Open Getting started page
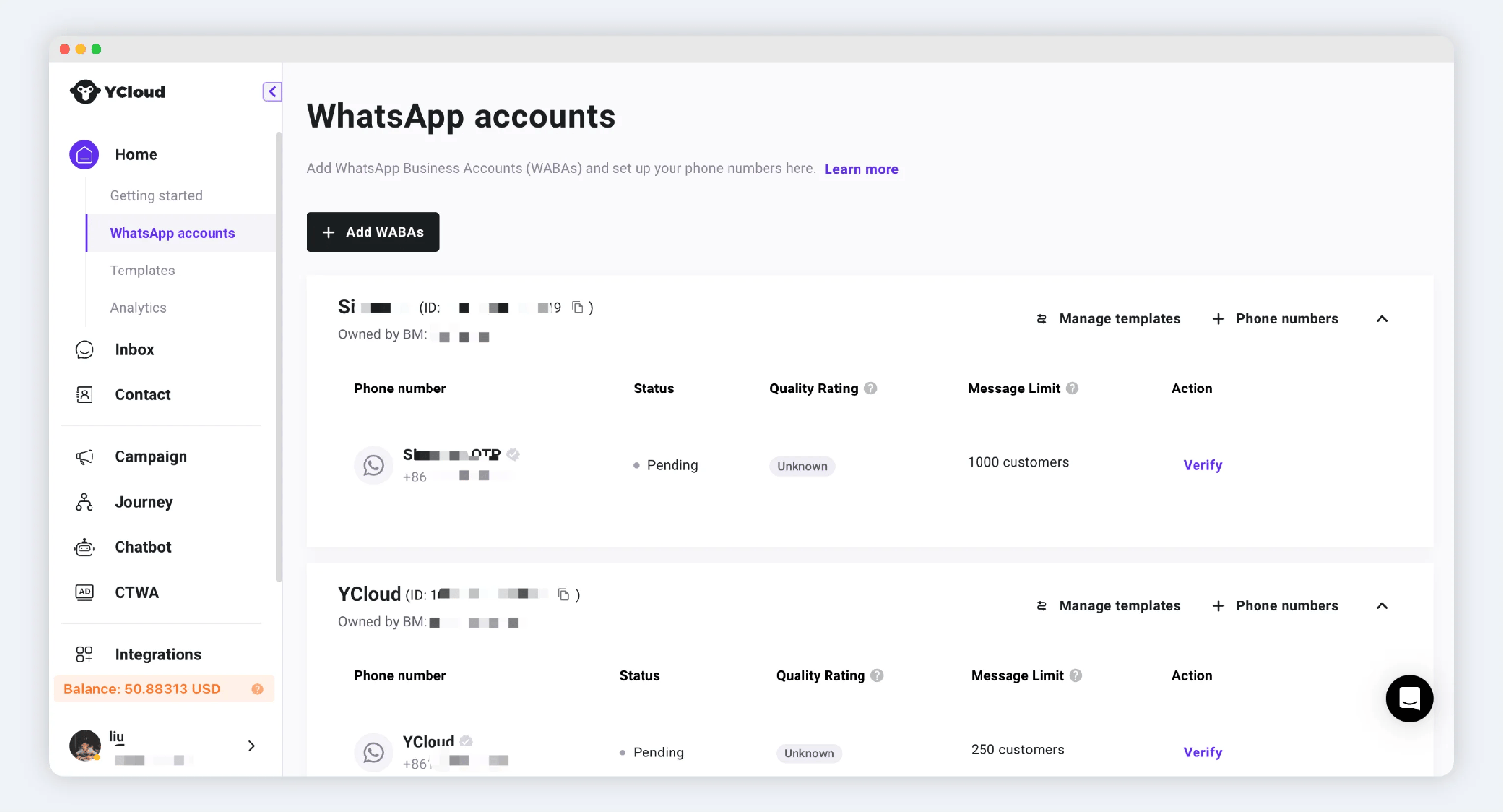The width and height of the screenshot is (1503, 812). [156, 195]
